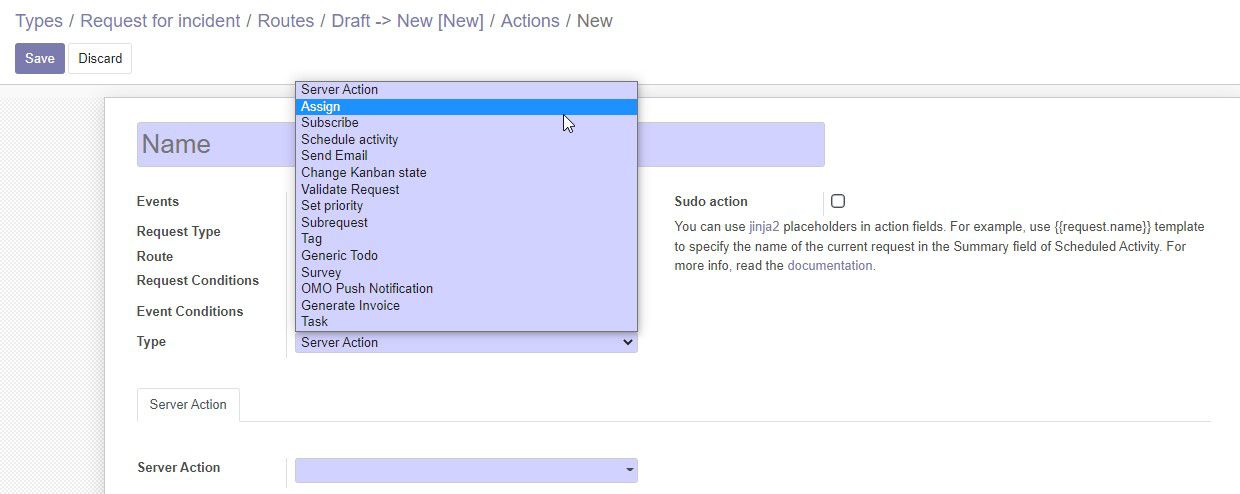Open the documentation link
1240x494 pixels.
pos(830,266)
